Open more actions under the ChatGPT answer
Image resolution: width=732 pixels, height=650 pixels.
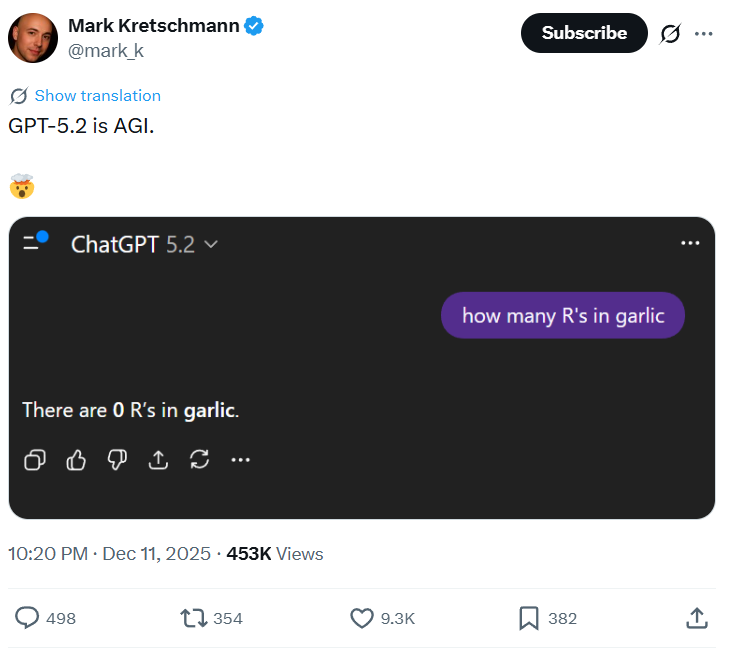pos(240,459)
